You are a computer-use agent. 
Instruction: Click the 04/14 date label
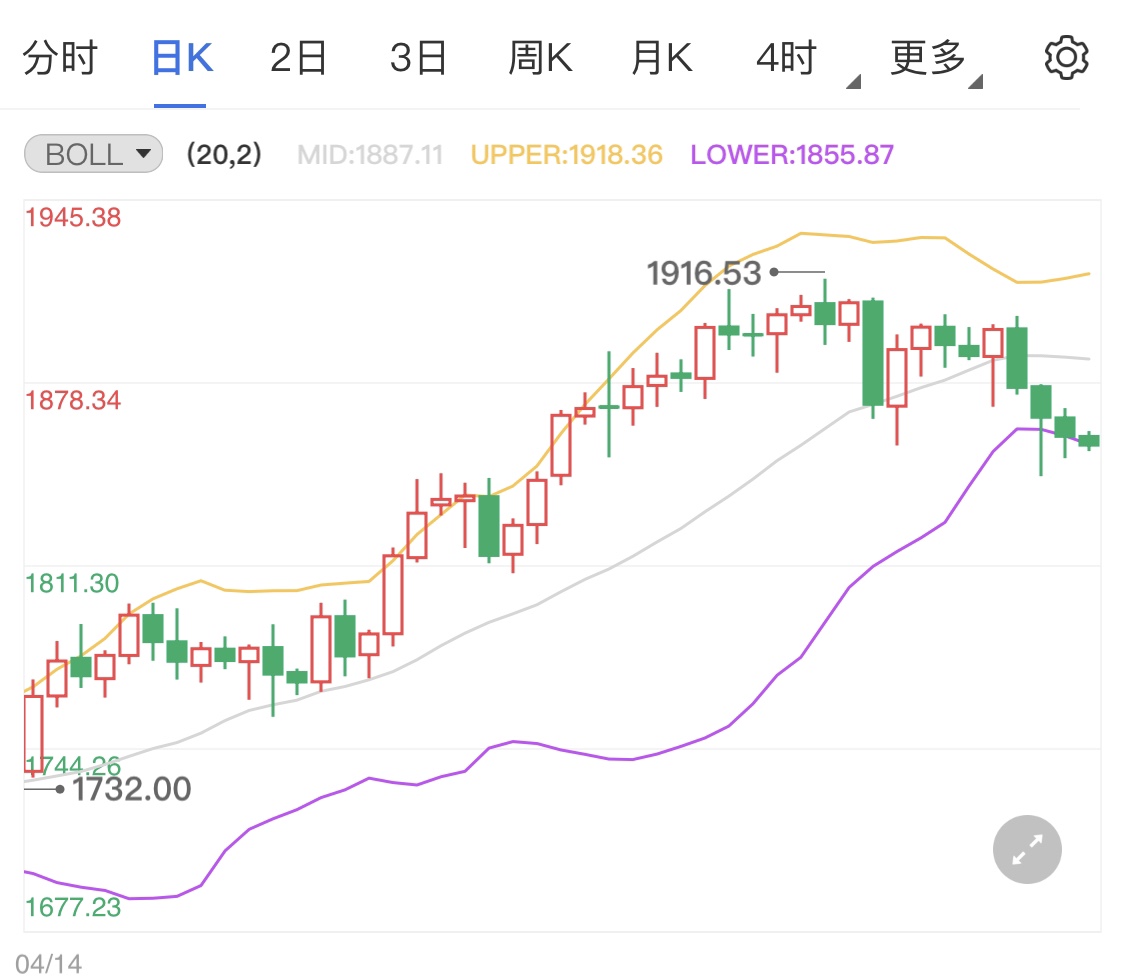48,963
